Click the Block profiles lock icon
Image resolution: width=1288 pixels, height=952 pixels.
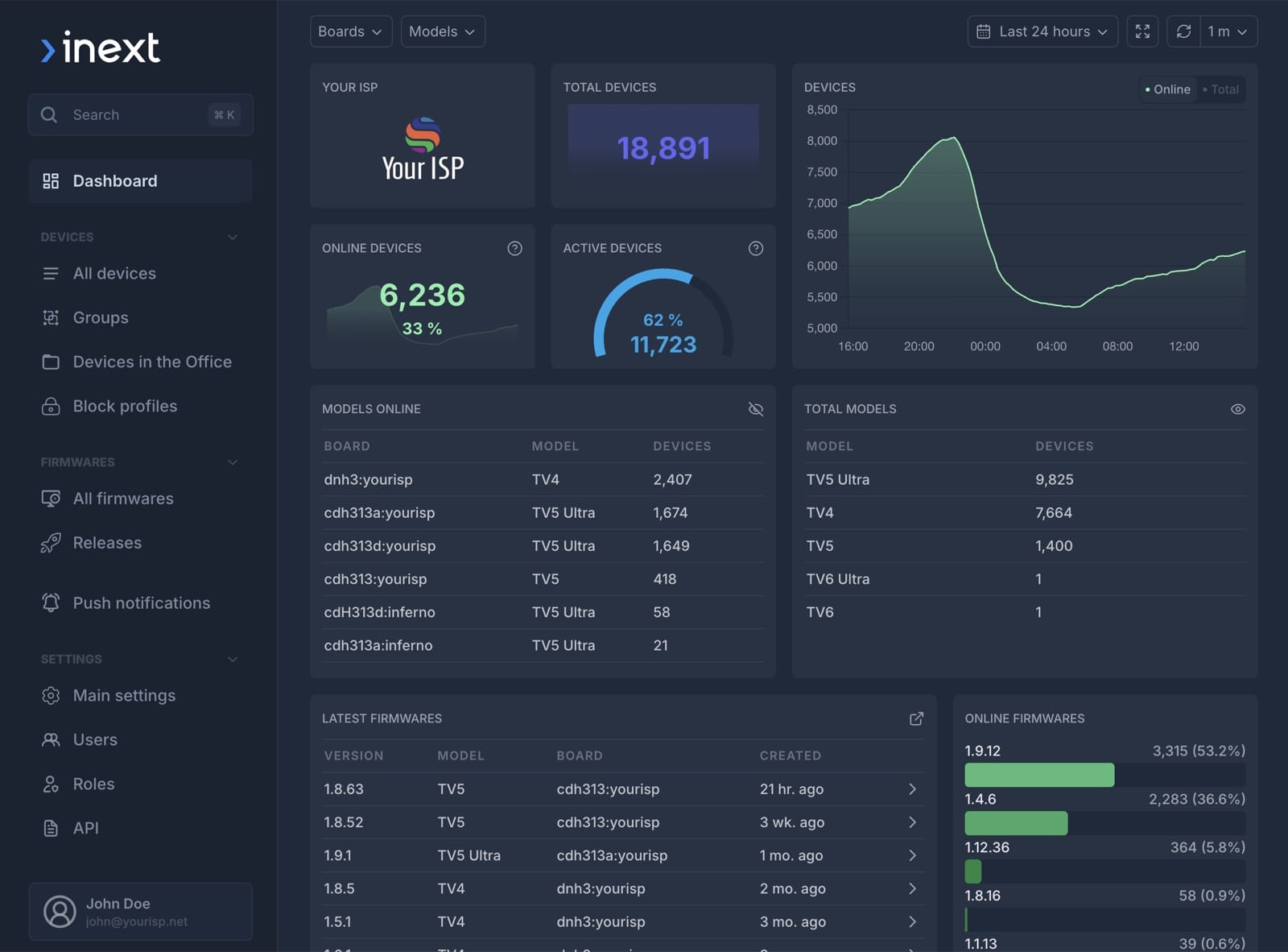[51, 407]
